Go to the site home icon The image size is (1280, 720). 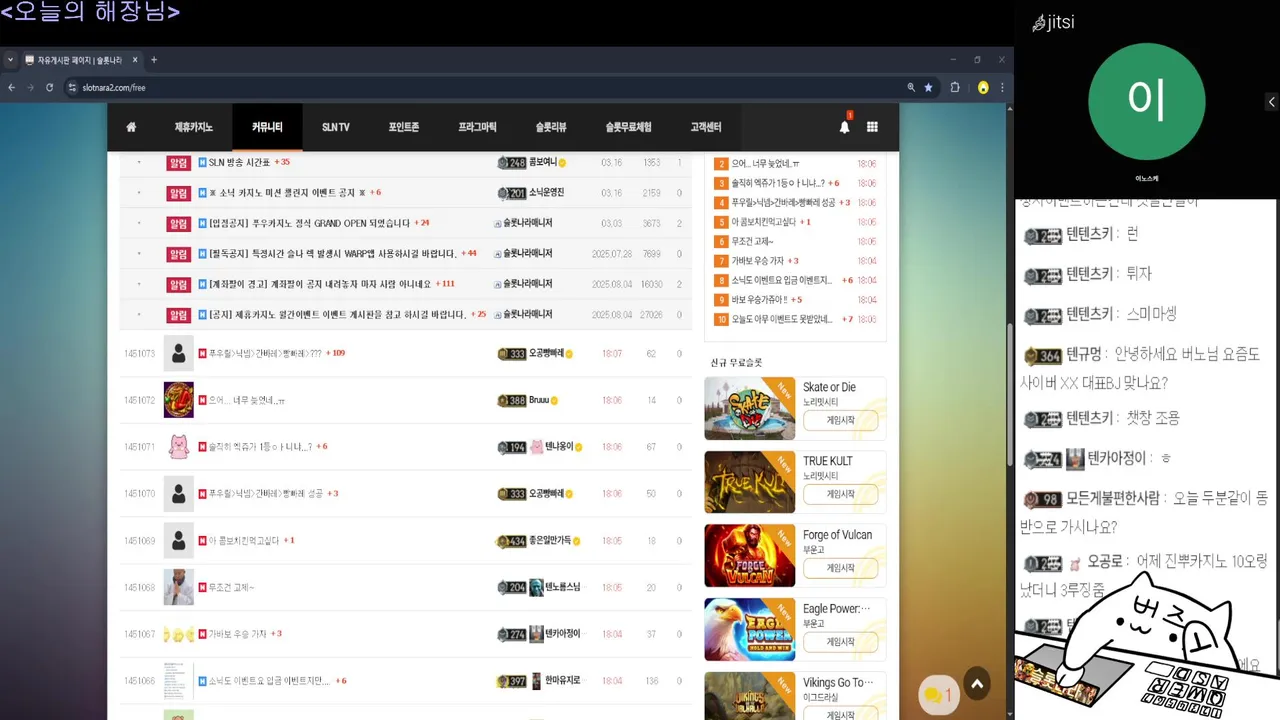131,127
